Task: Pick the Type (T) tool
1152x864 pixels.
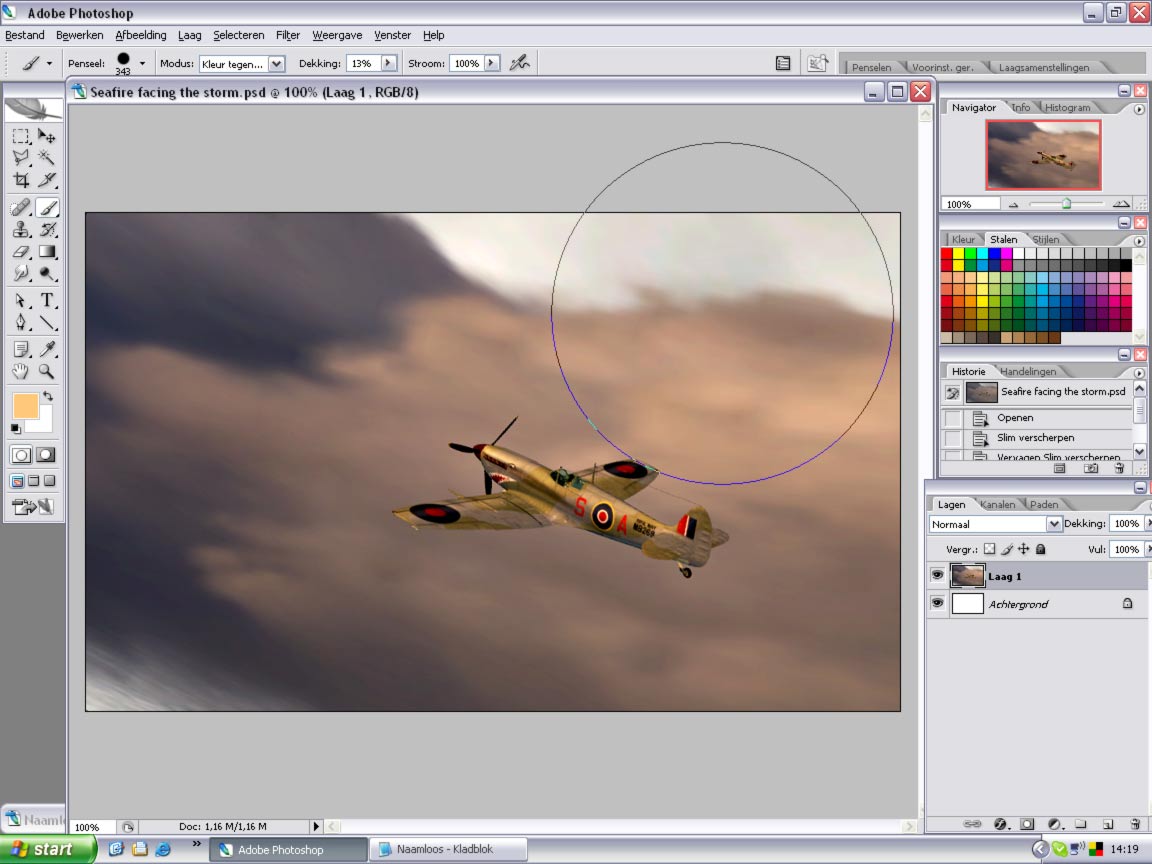Action: point(47,300)
